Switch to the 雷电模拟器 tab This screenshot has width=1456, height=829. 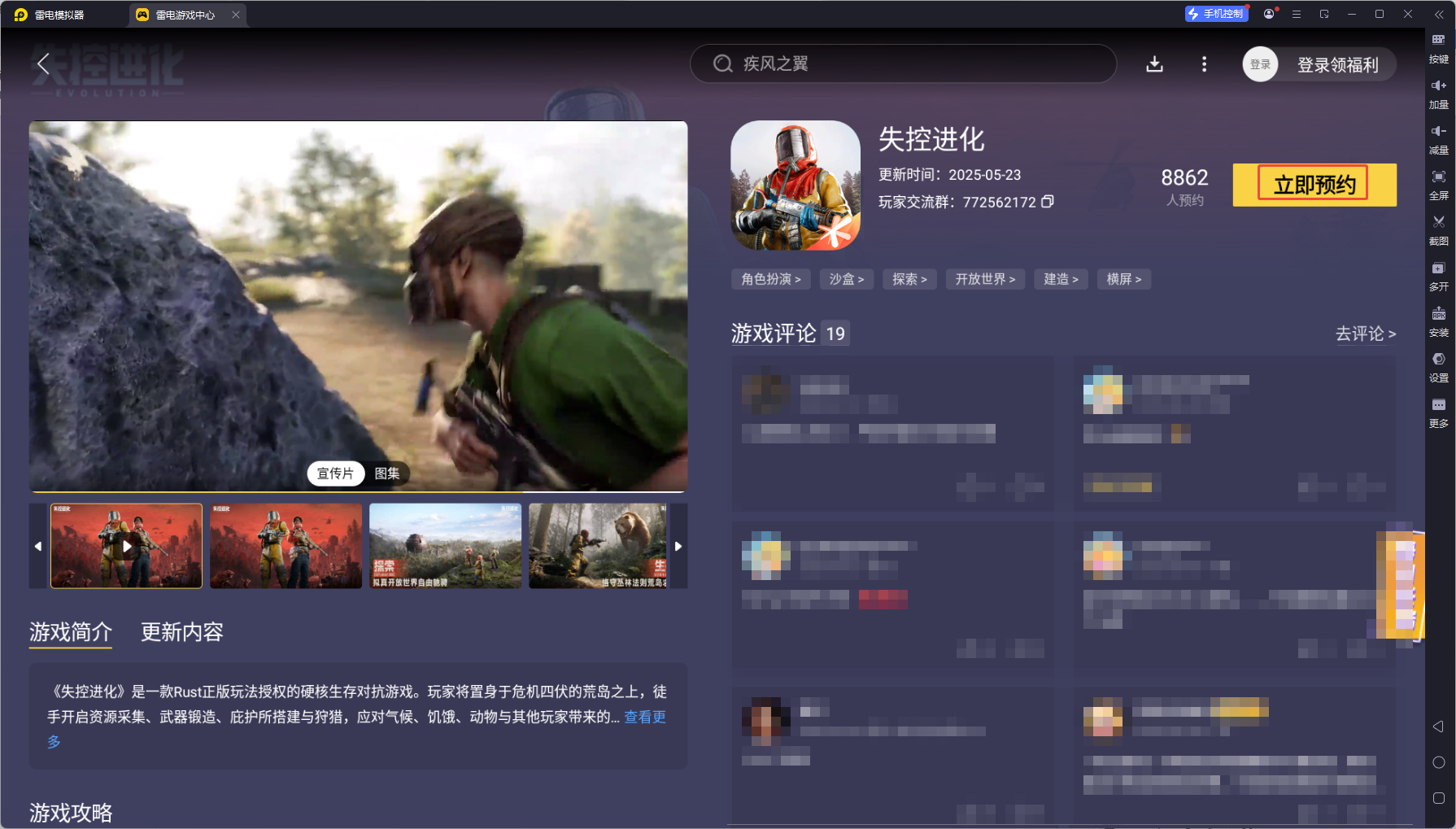(x=50, y=15)
